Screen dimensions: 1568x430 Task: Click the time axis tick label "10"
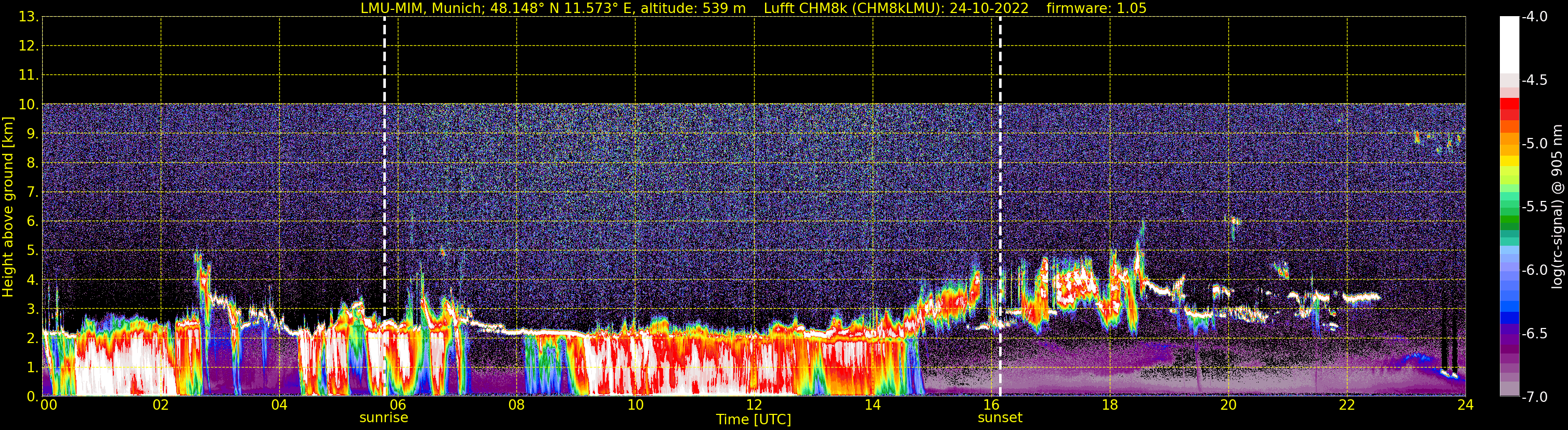pyautogui.click(x=636, y=405)
